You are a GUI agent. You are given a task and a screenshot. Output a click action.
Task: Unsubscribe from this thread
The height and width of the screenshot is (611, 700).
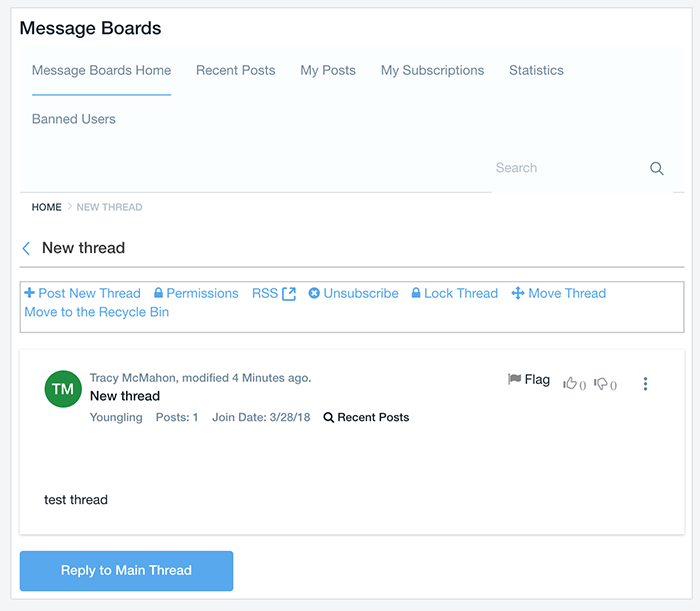(353, 293)
